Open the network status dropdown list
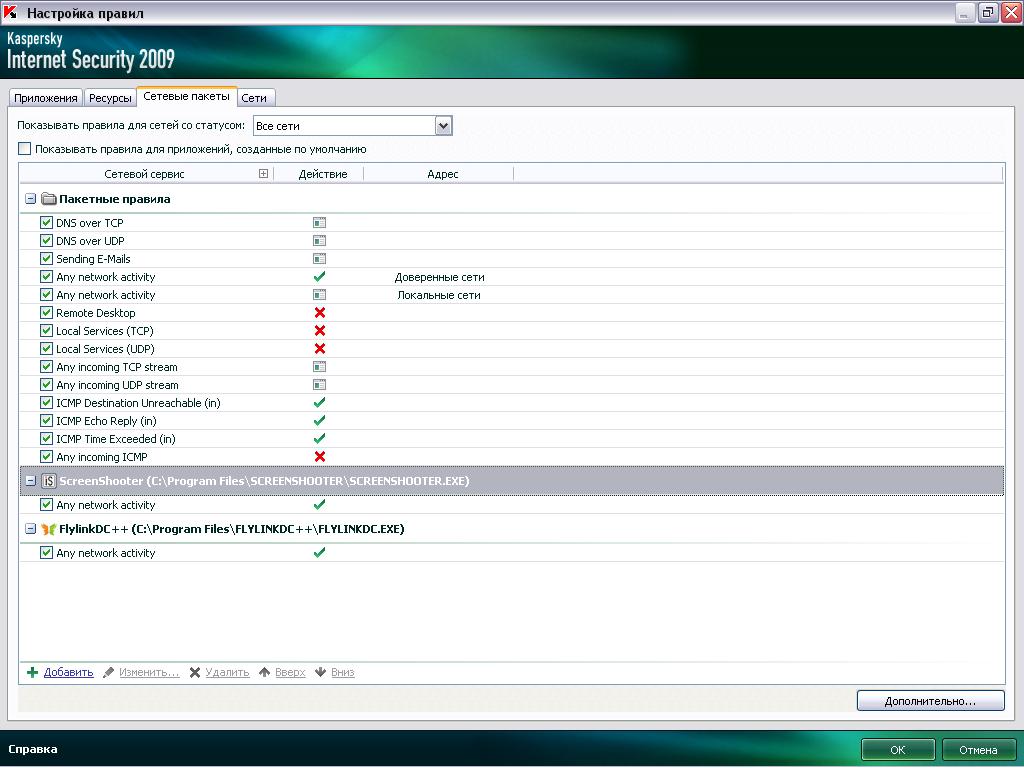Screen dimensions: 1024x768 coord(444,126)
